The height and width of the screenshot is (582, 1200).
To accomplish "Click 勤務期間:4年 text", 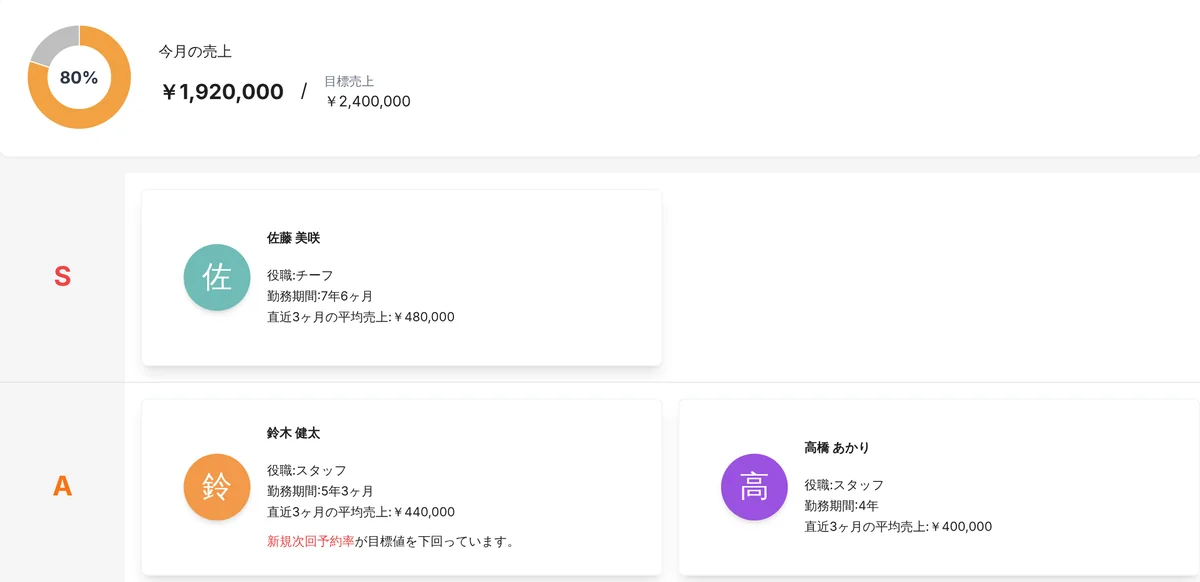I will tap(841, 505).
